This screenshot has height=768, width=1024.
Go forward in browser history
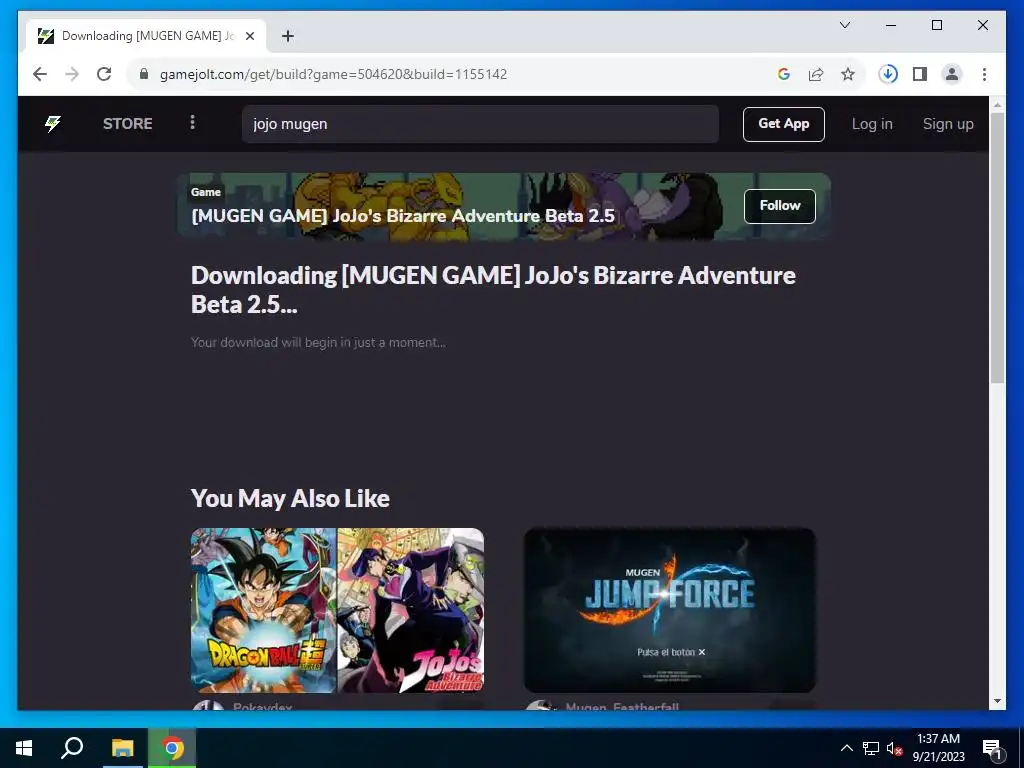pyautogui.click(x=72, y=74)
